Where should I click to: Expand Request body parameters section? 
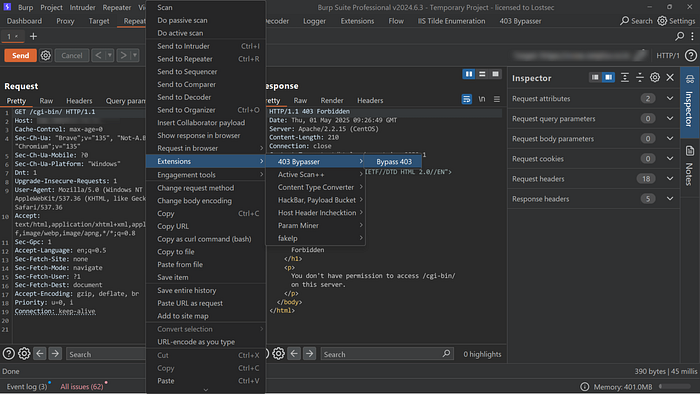pos(670,139)
